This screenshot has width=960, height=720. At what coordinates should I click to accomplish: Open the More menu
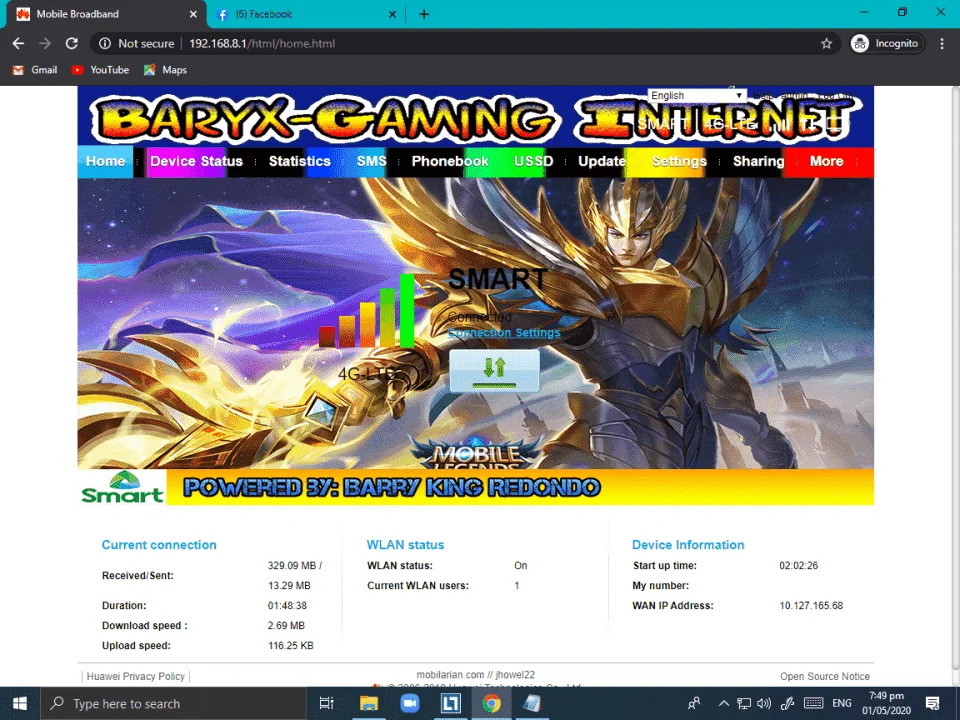tap(827, 162)
